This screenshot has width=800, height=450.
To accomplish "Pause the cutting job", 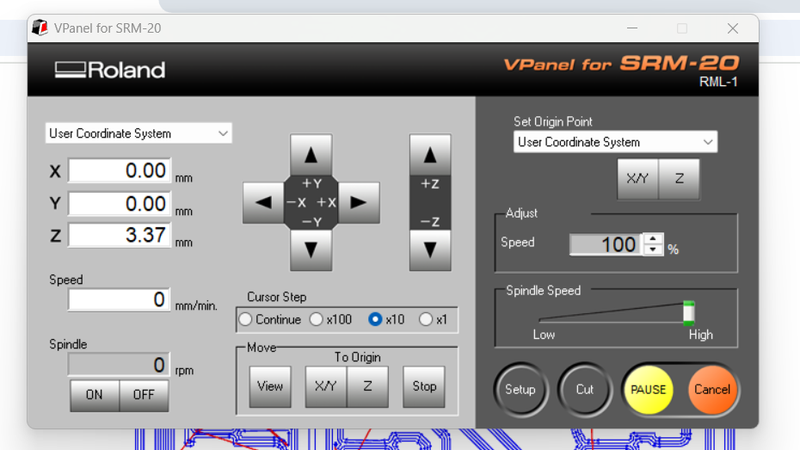I will pos(648,390).
